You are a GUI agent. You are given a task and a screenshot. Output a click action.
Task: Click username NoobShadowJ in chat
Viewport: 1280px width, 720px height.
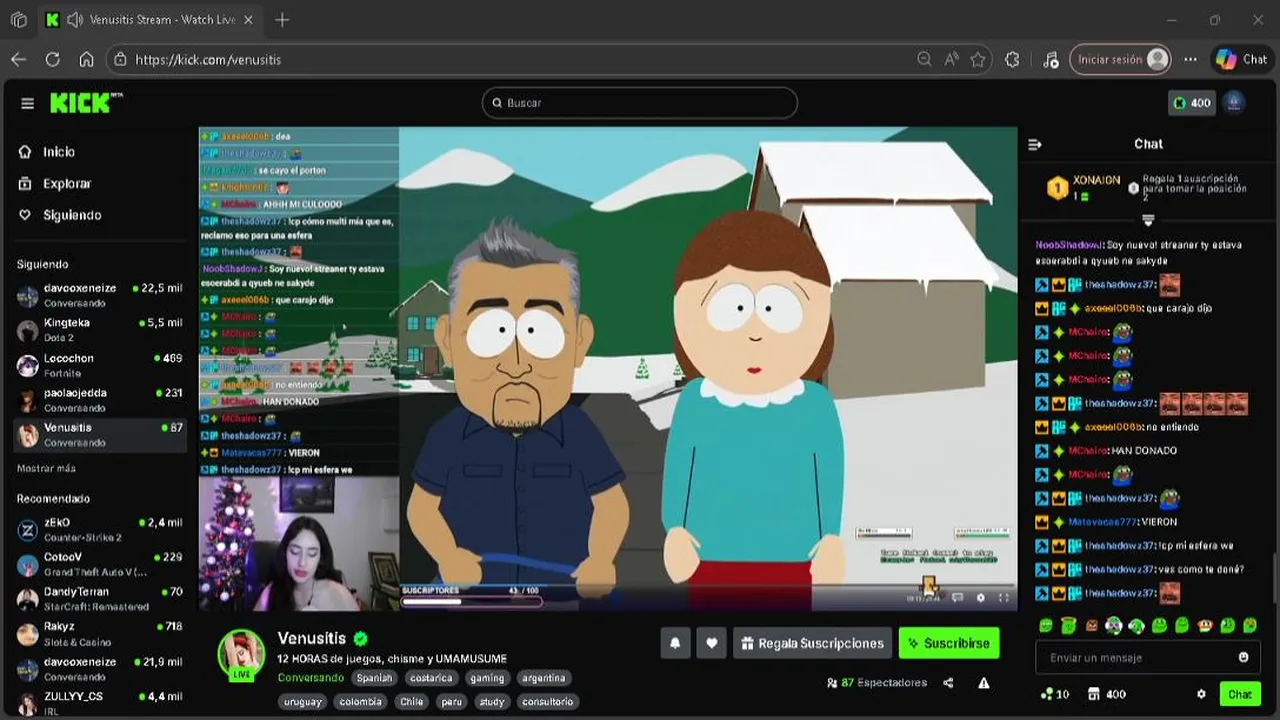point(1069,245)
